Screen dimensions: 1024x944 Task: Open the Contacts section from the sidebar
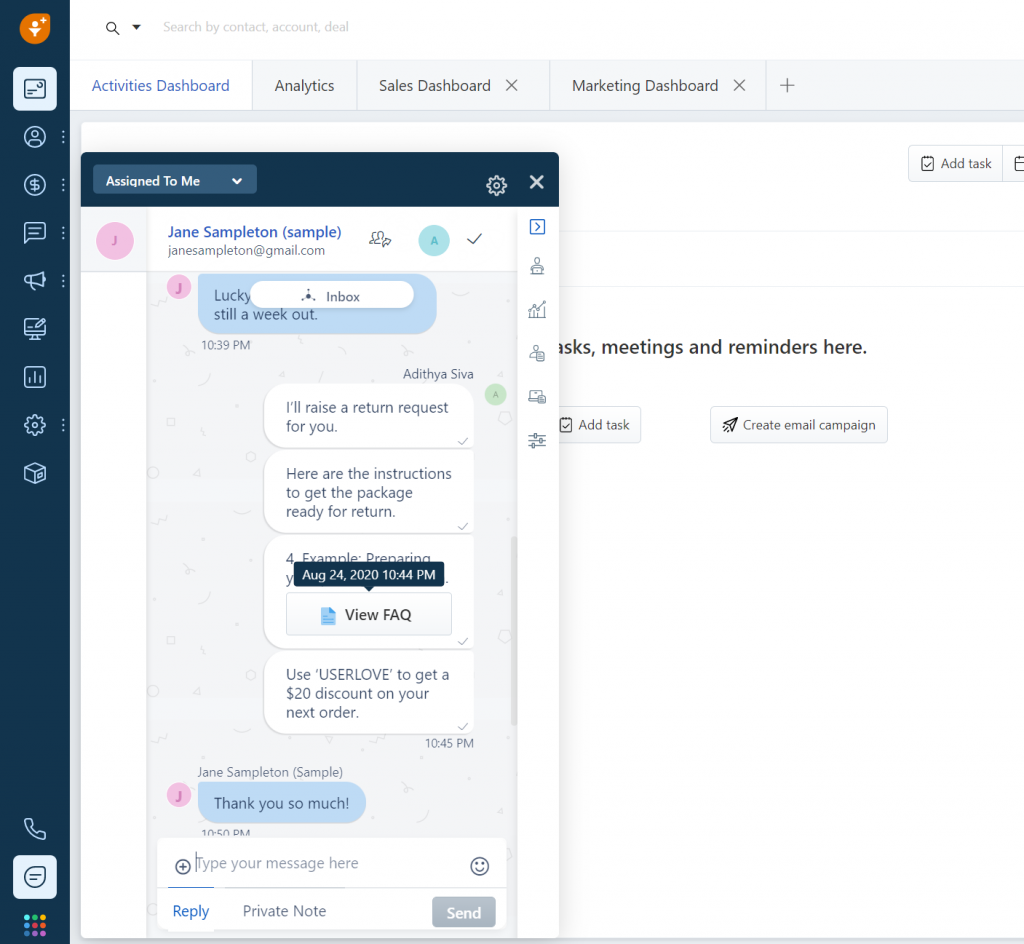[x=35, y=137]
